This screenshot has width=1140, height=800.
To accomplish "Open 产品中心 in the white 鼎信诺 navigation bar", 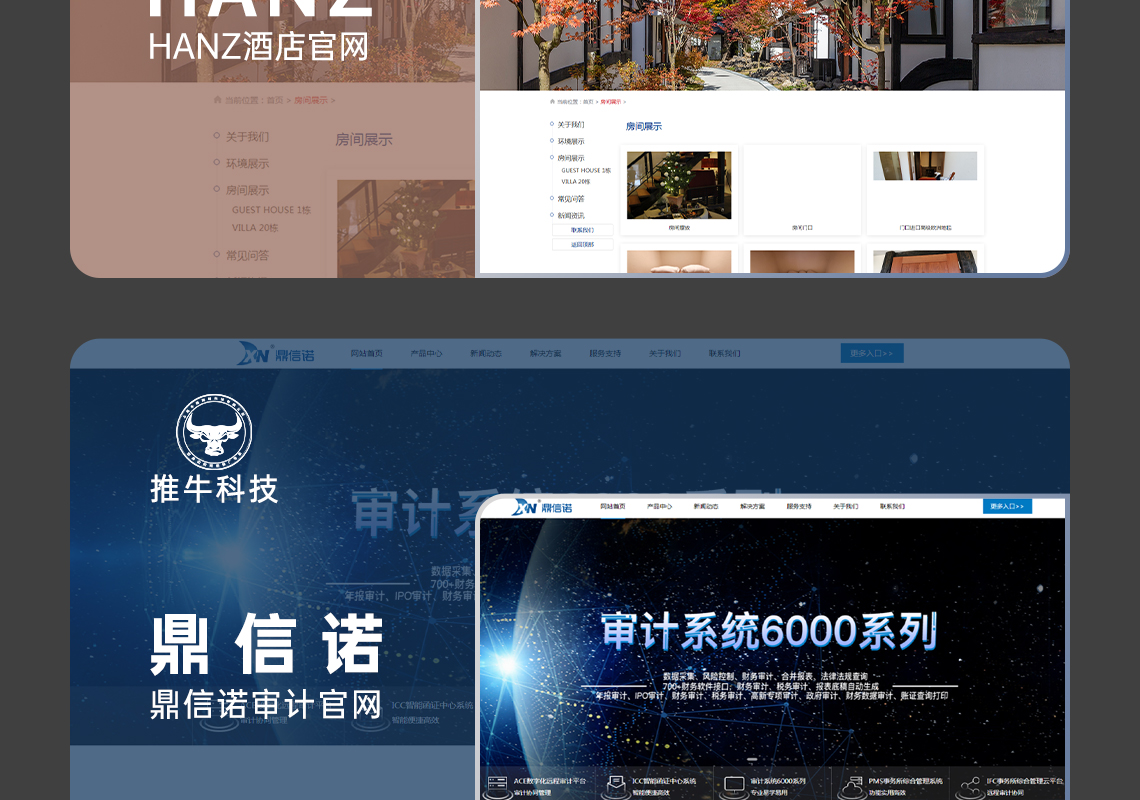I will (659, 506).
